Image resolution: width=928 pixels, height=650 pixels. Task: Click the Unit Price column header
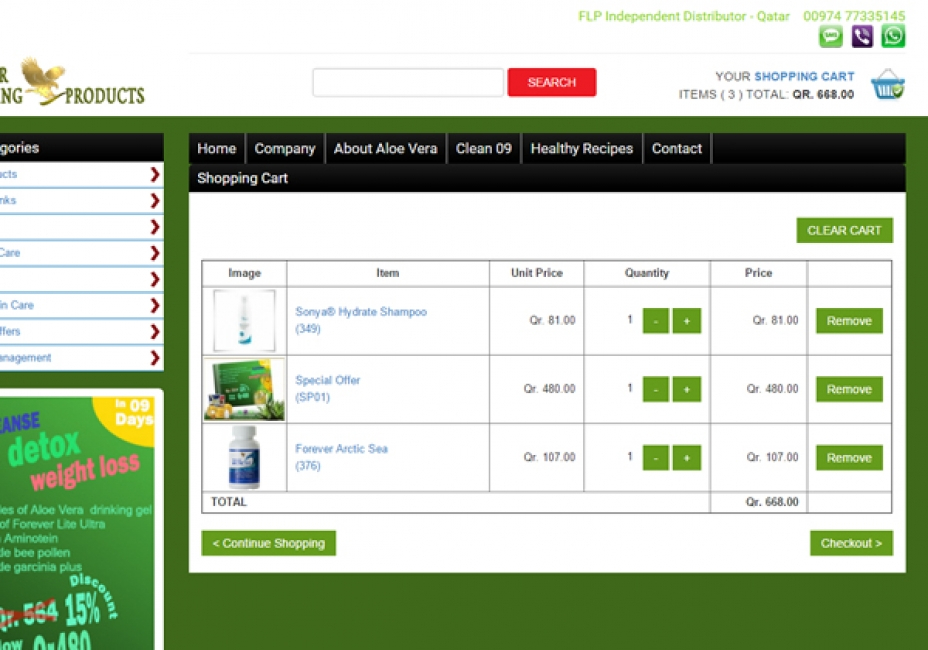tap(537, 273)
